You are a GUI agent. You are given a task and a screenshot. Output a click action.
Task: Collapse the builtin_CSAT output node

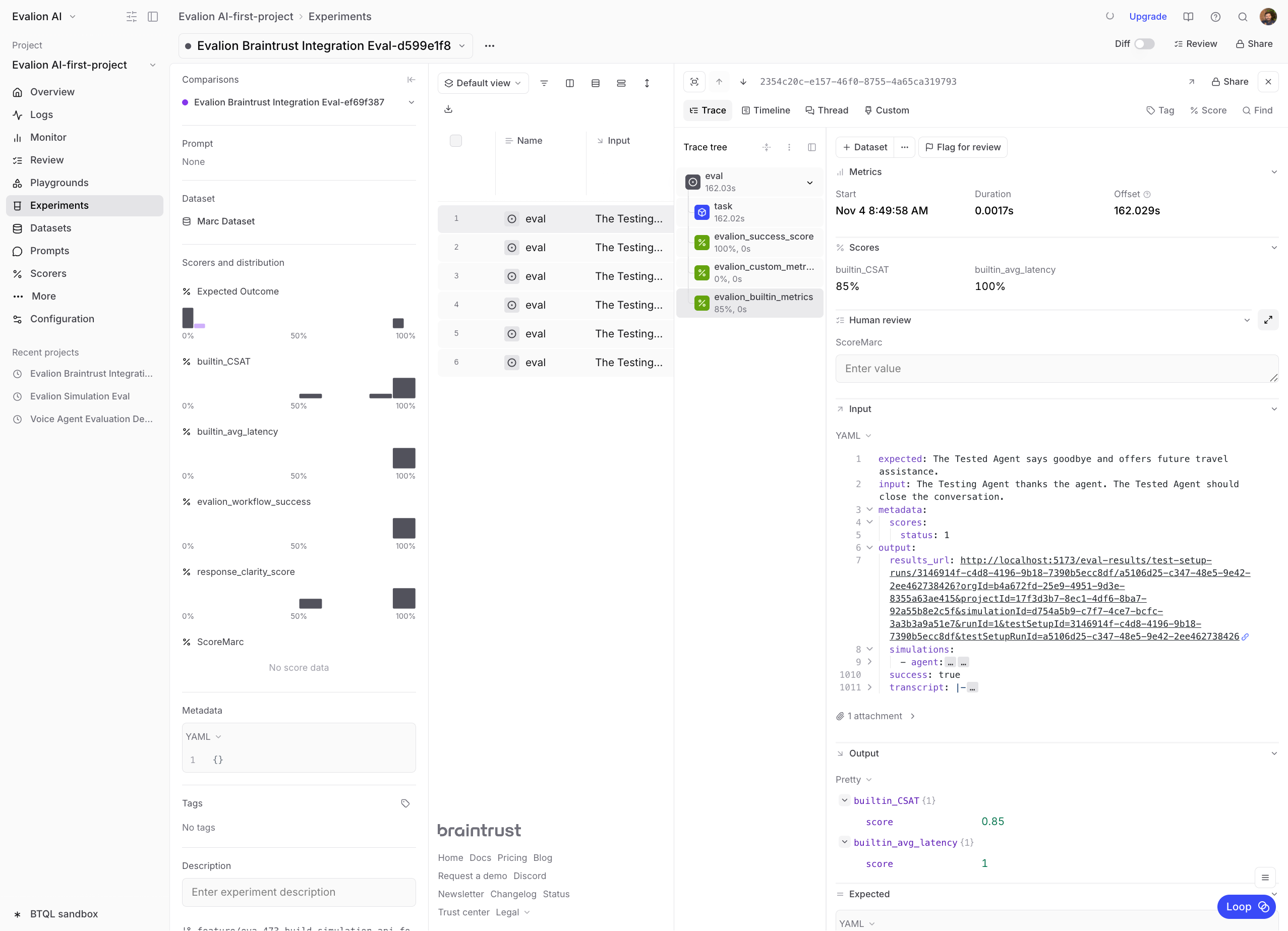tap(845, 800)
